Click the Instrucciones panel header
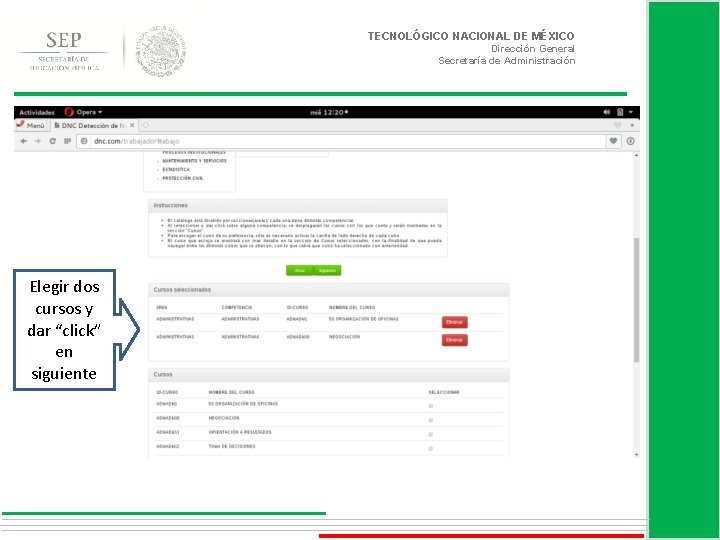Screen dimensions: 720x540 click(298, 205)
